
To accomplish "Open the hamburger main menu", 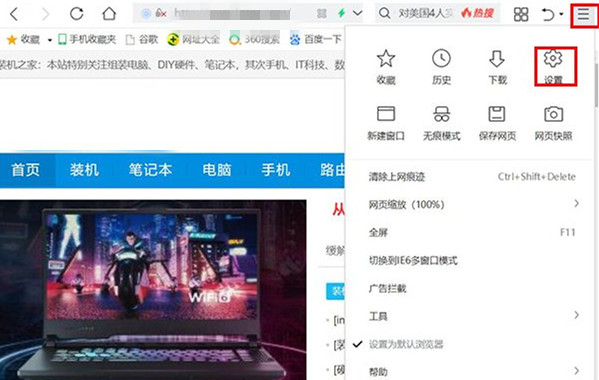I will (x=583, y=14).
